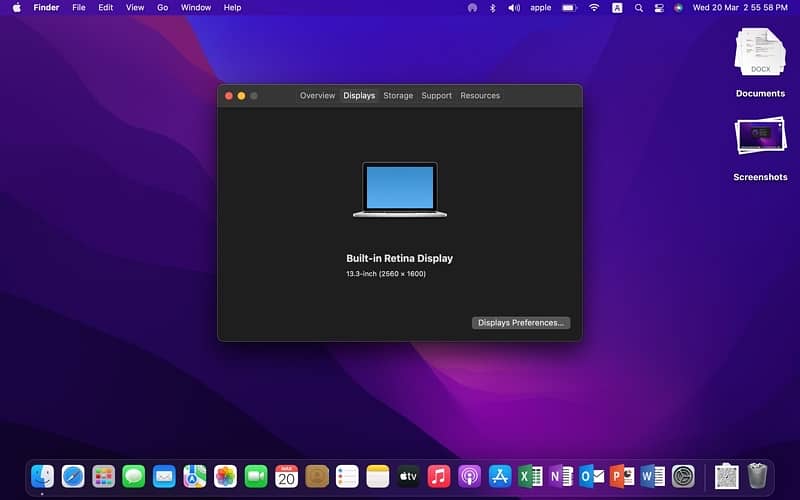Open the Window menu
The width and height of the screenshot is (800, 500).
pyautogui.click(x=196, y=8)
